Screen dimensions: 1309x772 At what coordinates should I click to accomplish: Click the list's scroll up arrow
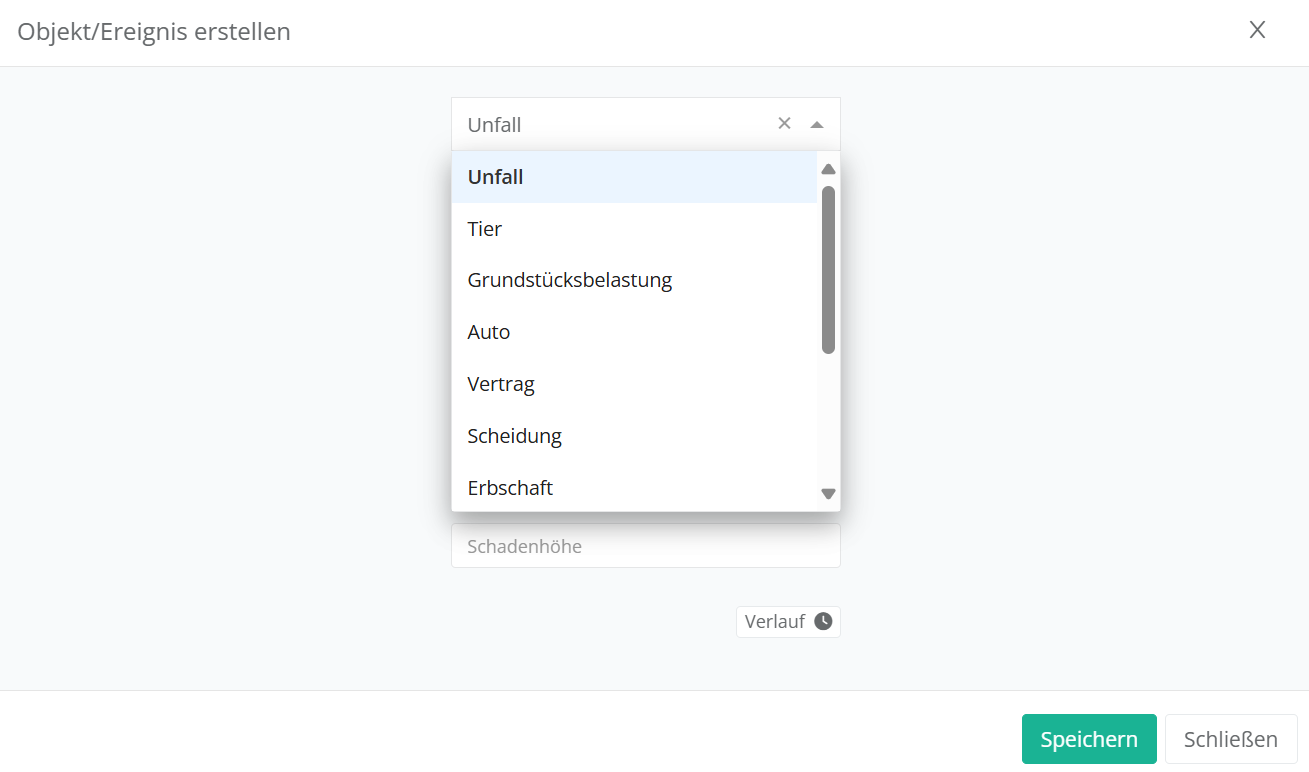click(828, 169)
